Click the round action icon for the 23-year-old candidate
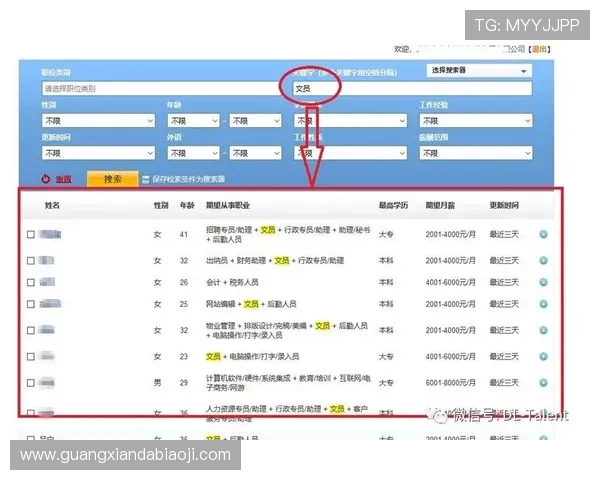600x480 pixels. 543,357
